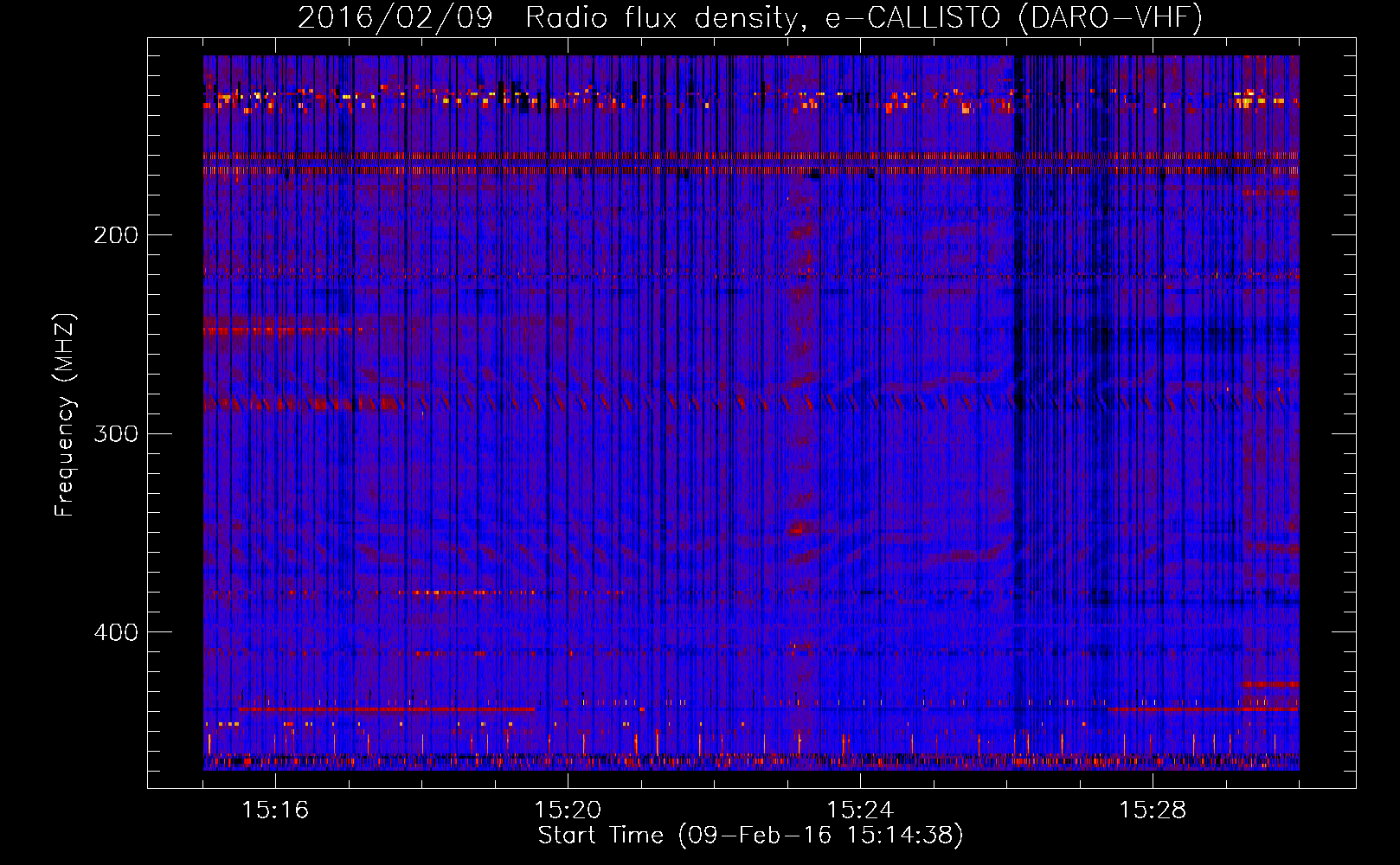Click the '15:20' time tick label
Viewport: 1400px width, 865px height.
click(x=568, y=810)
